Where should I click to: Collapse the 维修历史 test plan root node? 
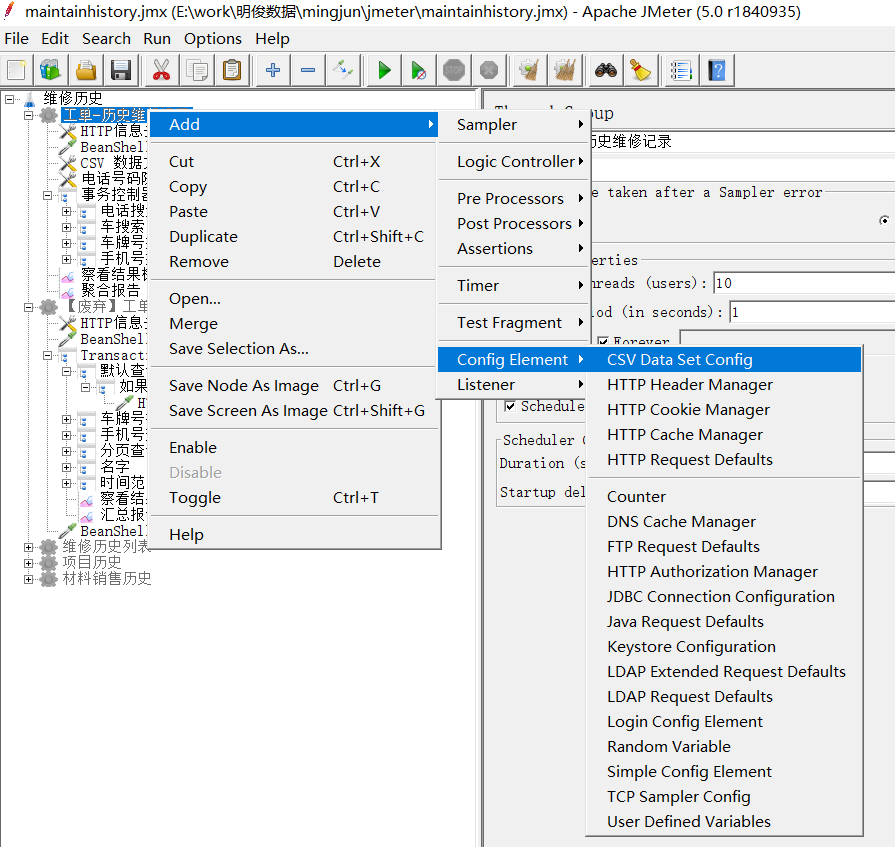pos(9,99)
